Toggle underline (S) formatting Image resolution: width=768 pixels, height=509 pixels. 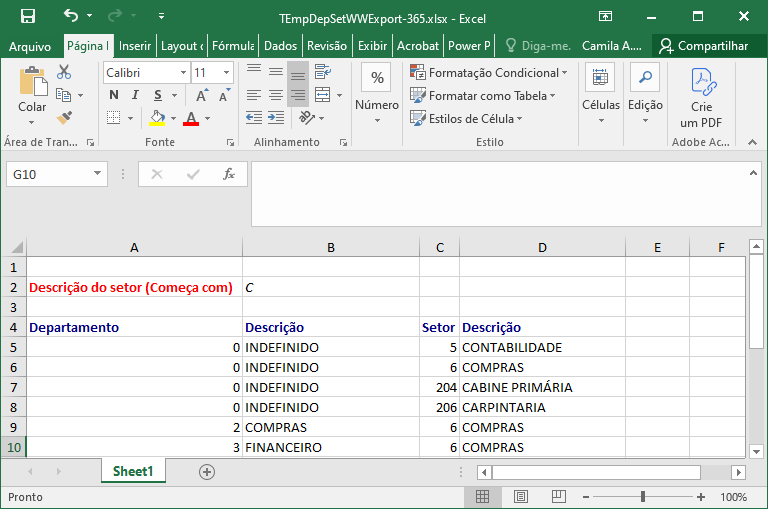[x=158, y=95]
